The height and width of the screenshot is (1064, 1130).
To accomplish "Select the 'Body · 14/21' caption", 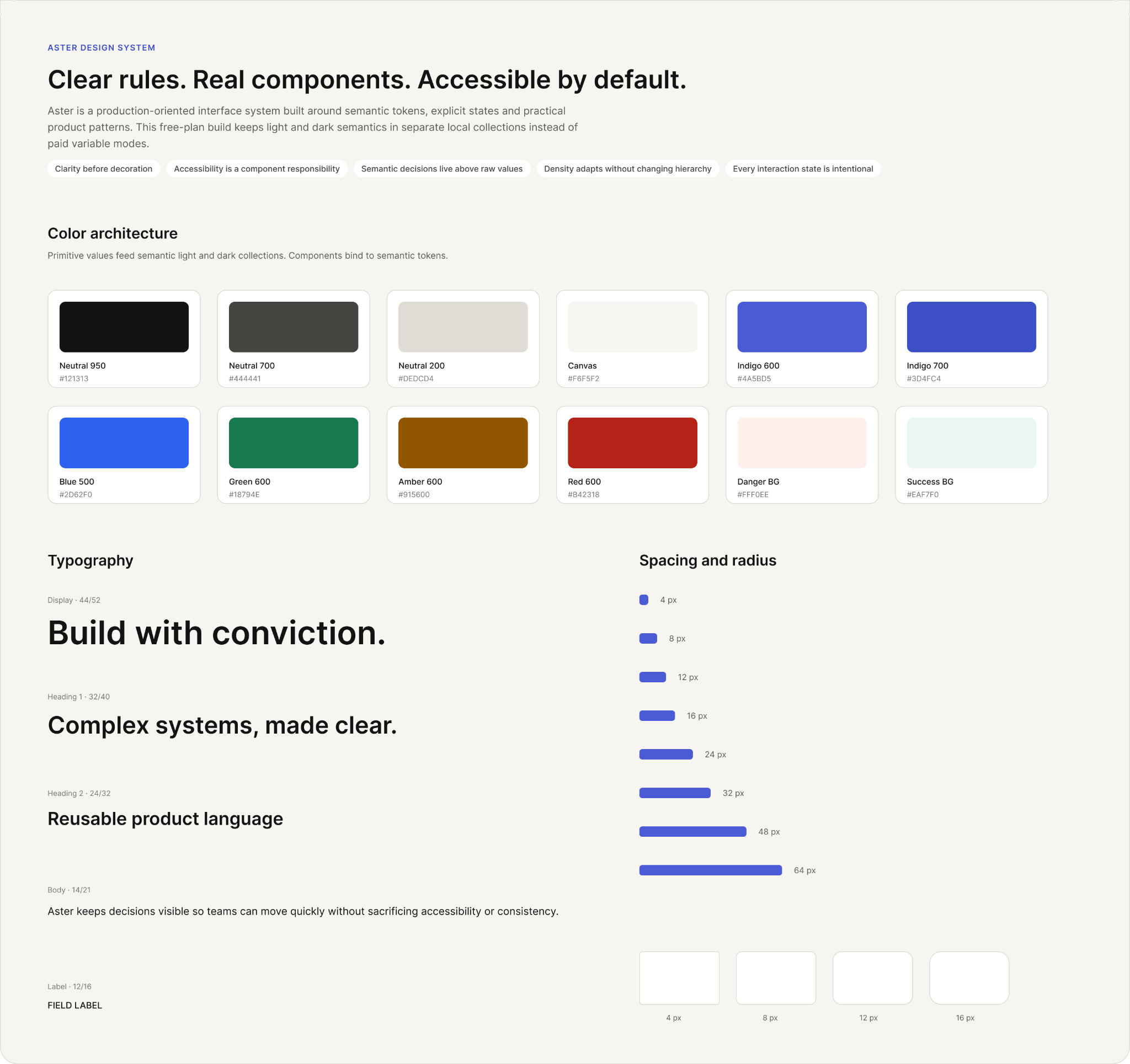I will (69, 890).
